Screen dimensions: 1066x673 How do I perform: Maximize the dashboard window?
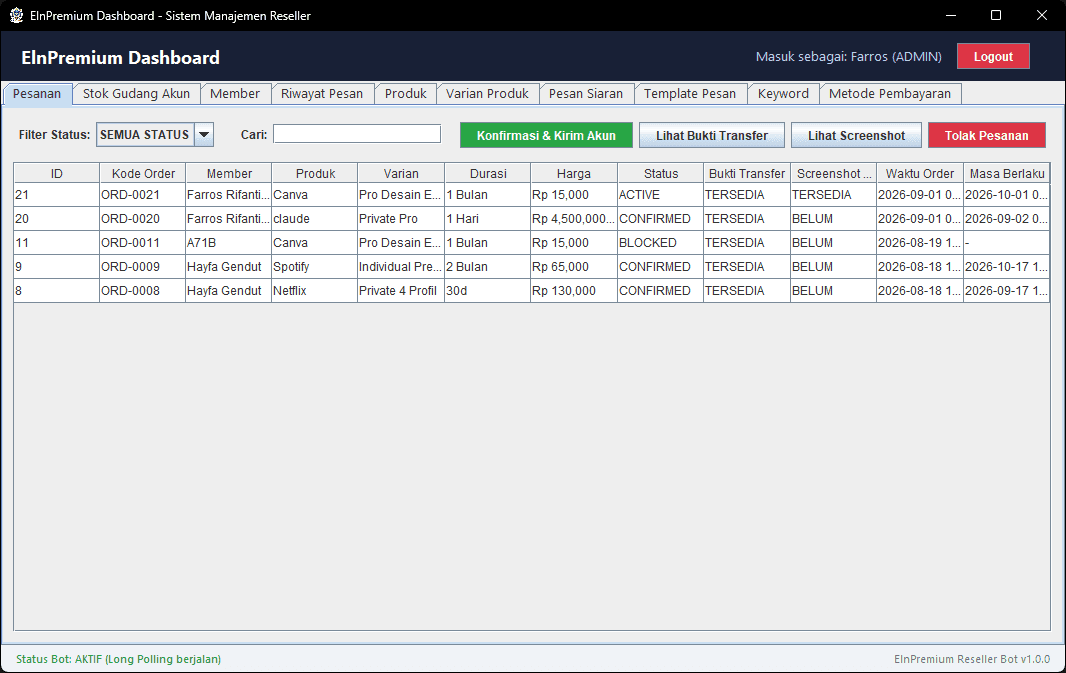coord(996,15)
